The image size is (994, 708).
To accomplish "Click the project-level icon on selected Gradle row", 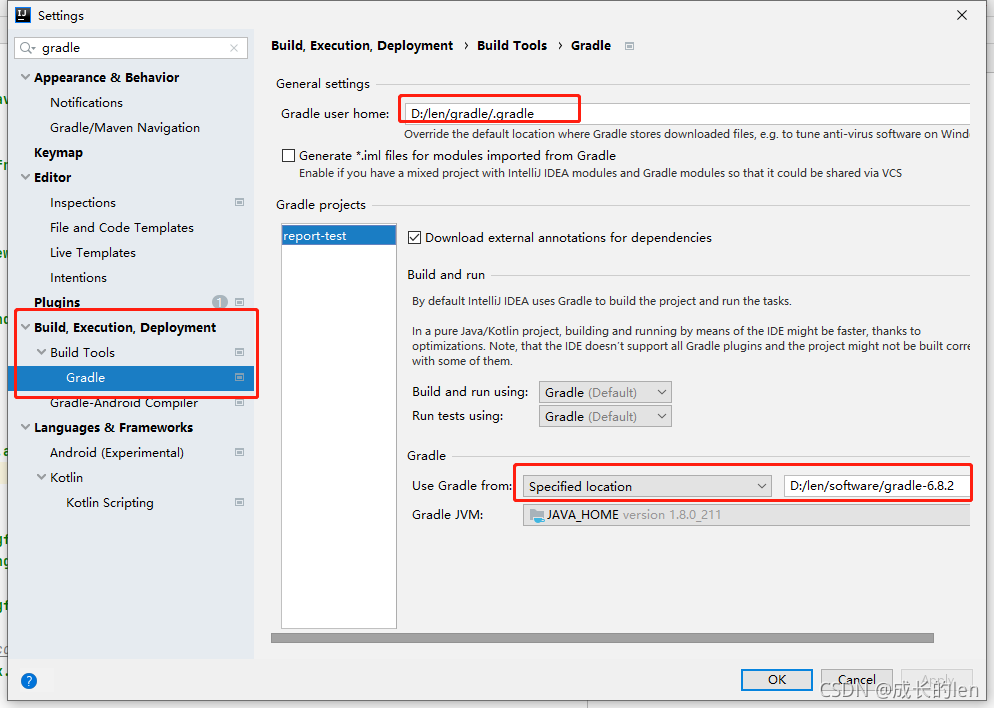I will point(240,377).
